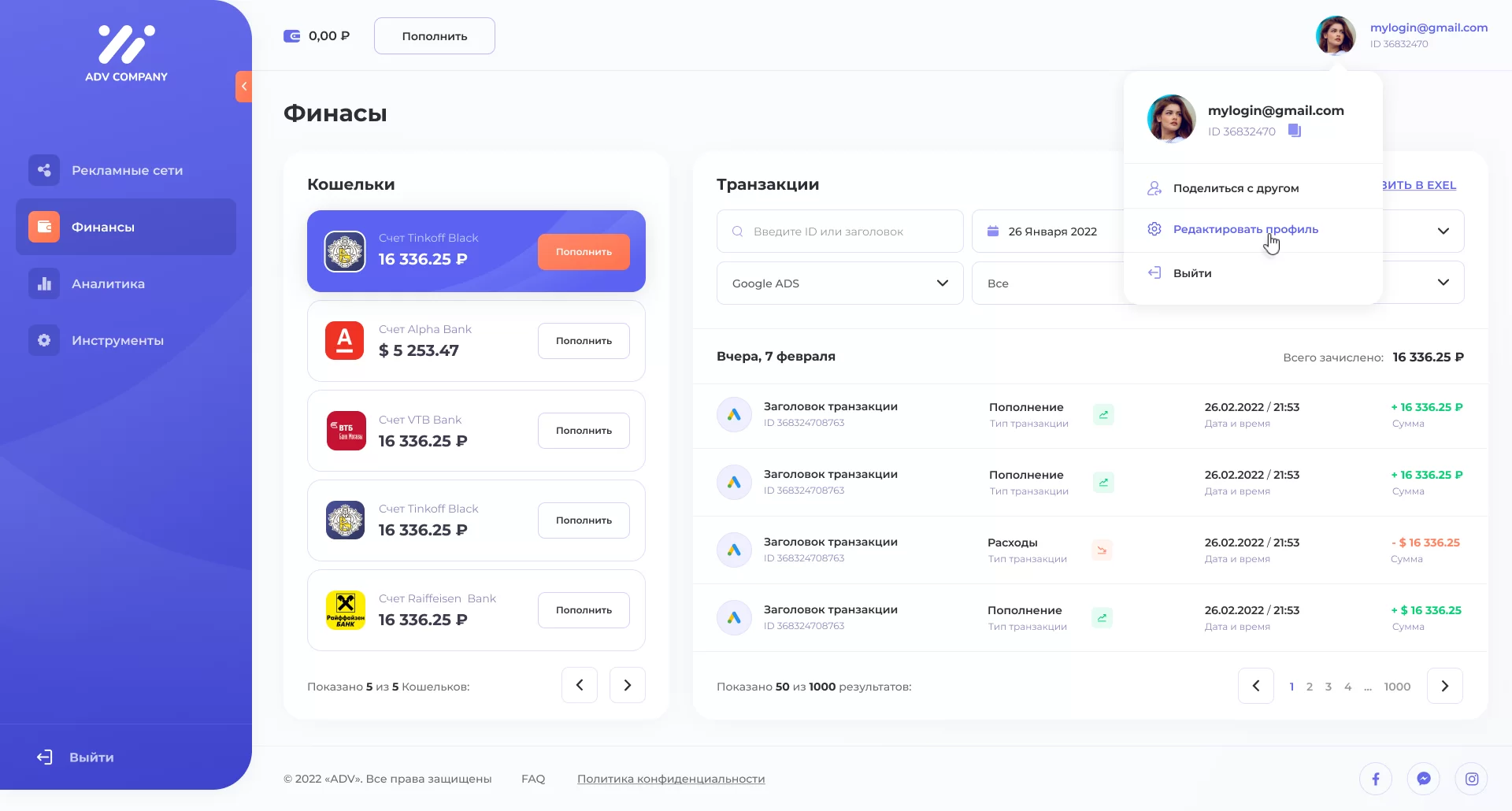Click + $ 16 336.25 amount in last row
Image resolution: width=1512 pixels, height=811 pixels.
[x=1426, y=610]
